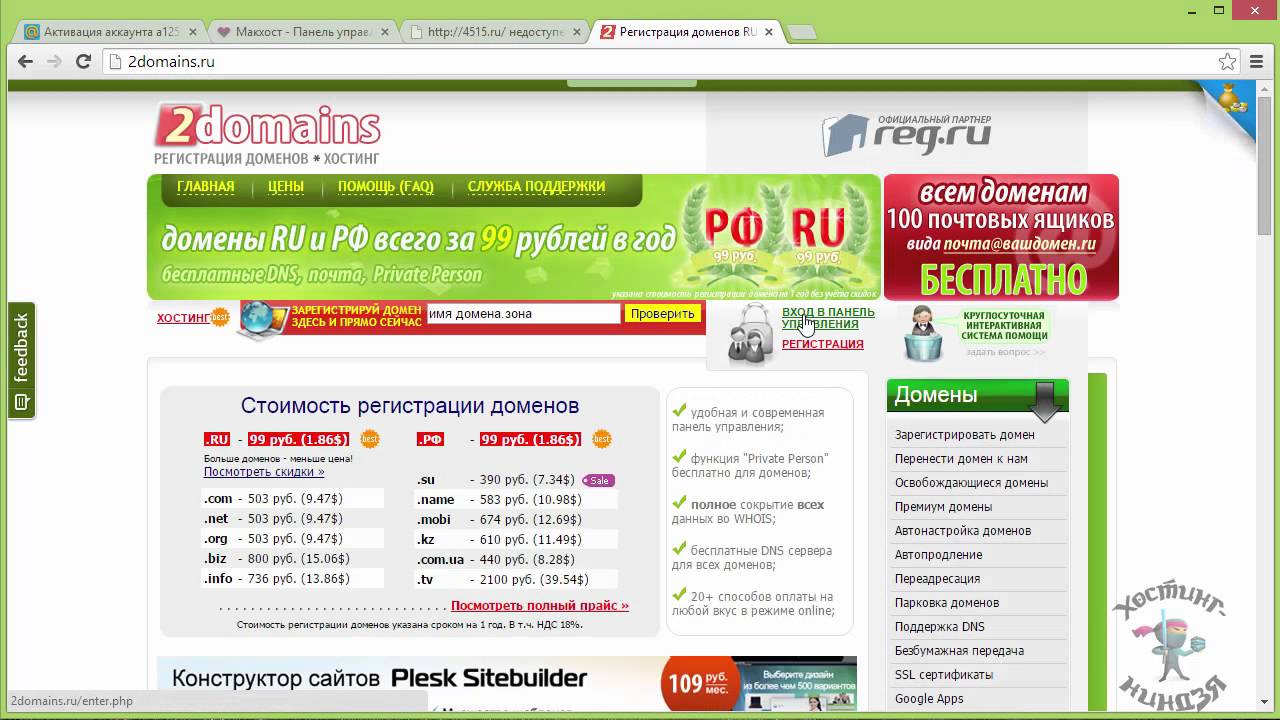Click the .tv 2100 руб. row

pos(516,579)
